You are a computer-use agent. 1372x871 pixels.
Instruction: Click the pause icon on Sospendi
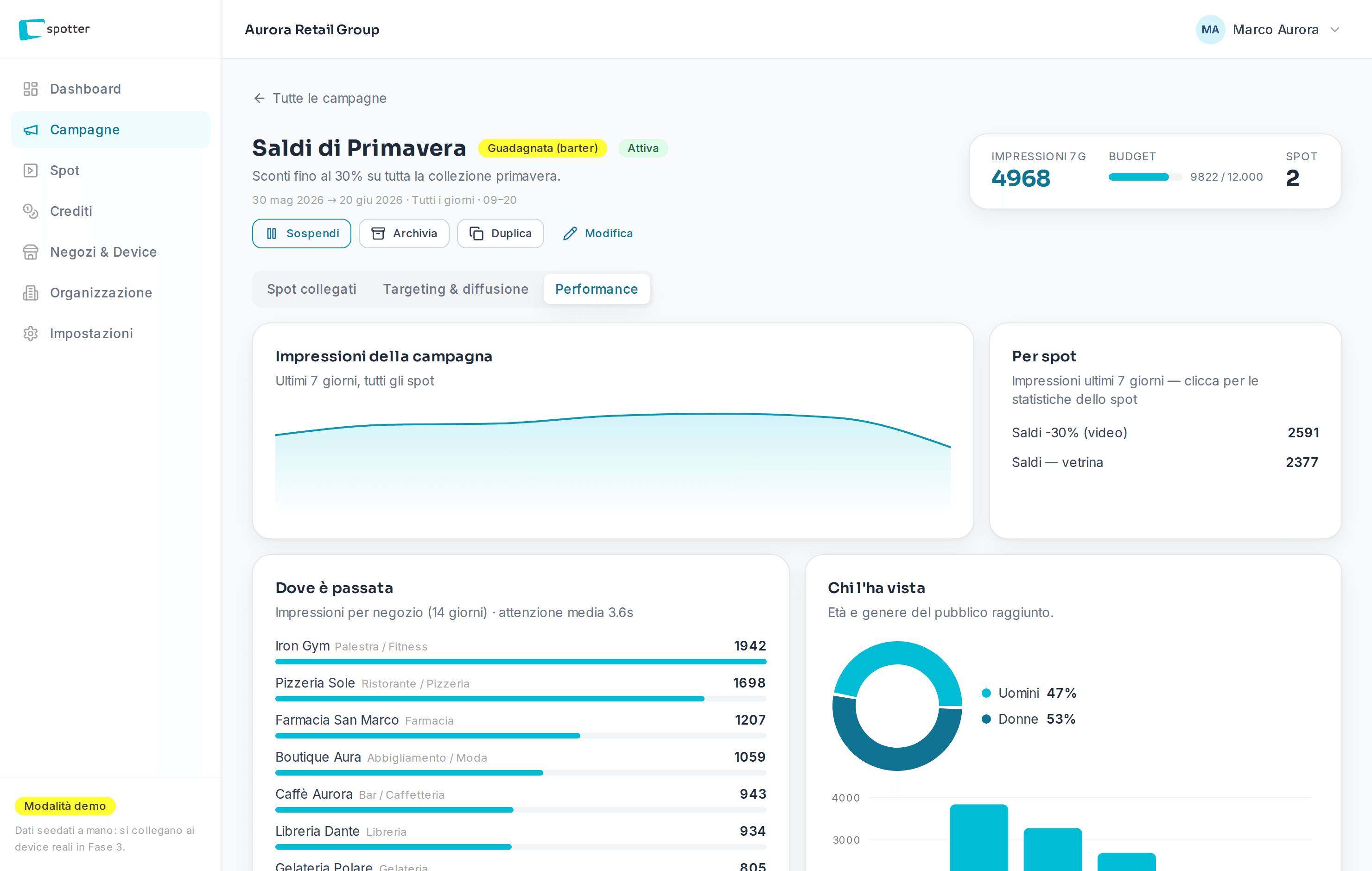click(x=272, y=234)
